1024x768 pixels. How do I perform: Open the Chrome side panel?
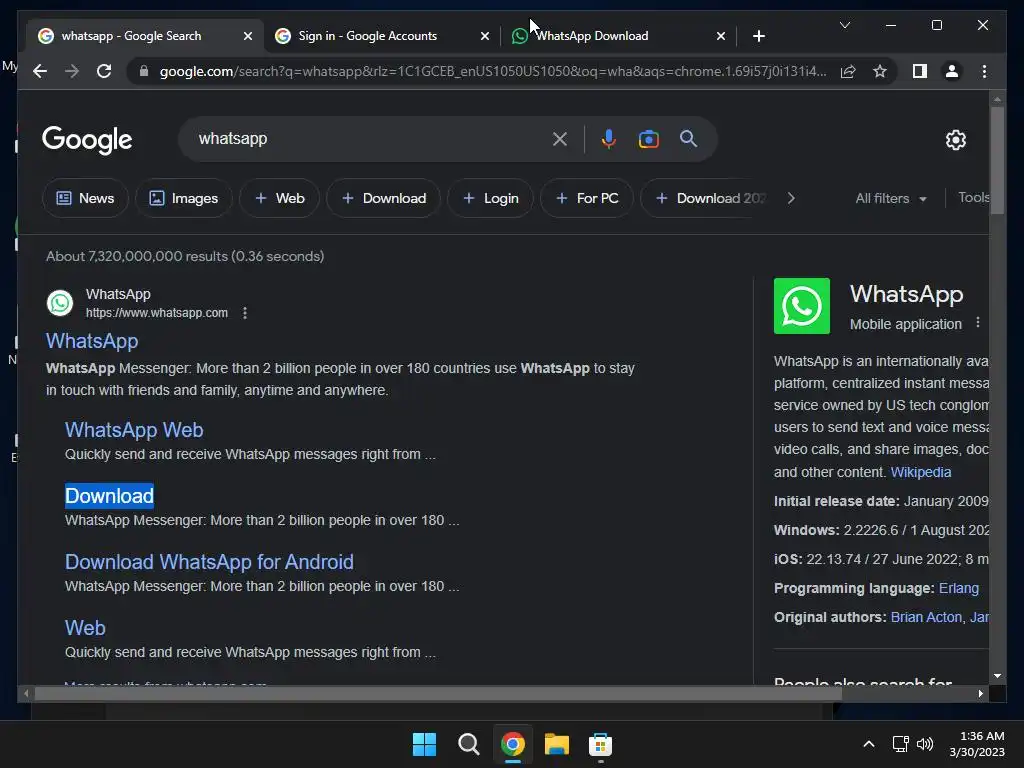tap(920, 71)
